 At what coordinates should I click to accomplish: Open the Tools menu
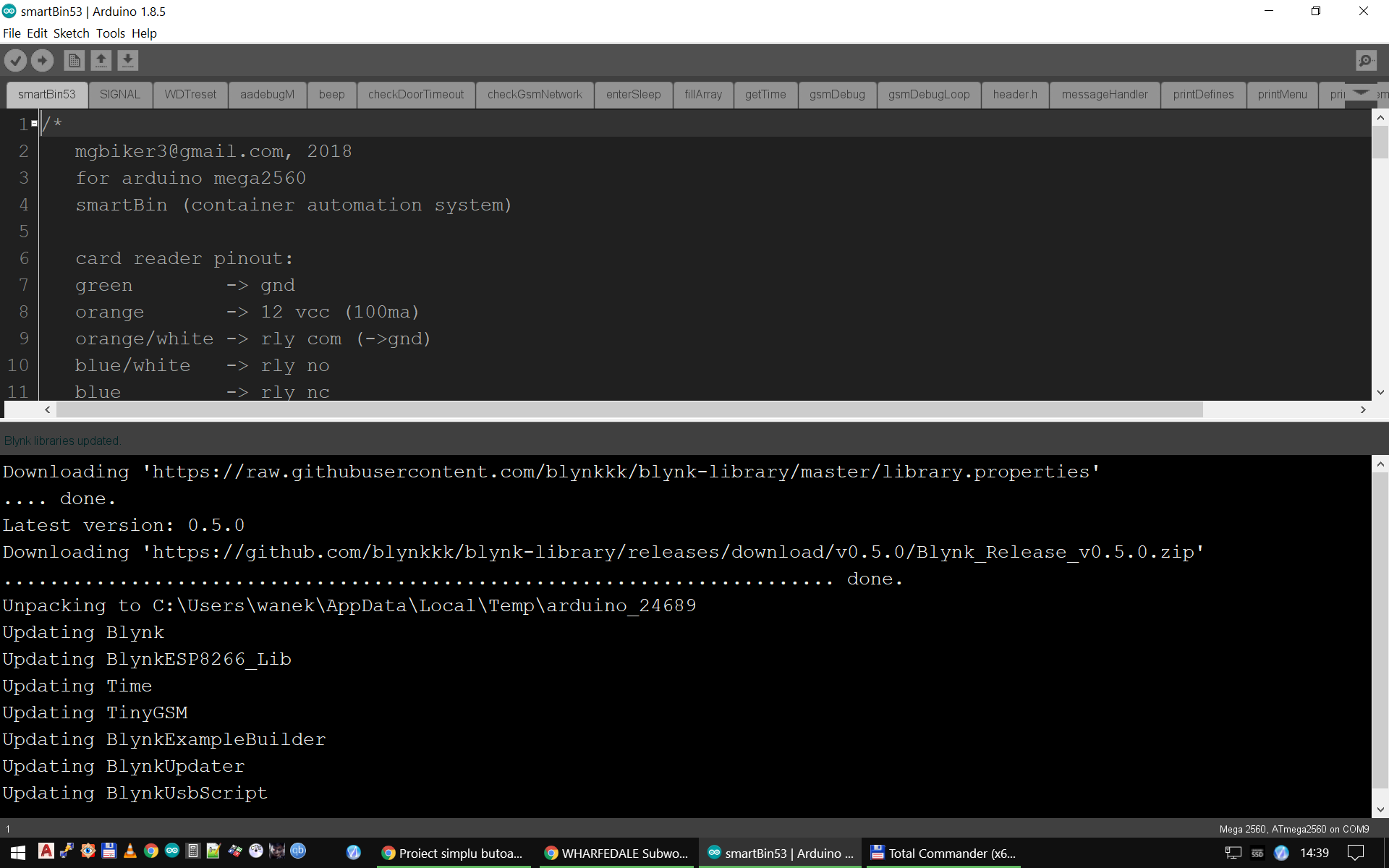click(x=110, y=33)
